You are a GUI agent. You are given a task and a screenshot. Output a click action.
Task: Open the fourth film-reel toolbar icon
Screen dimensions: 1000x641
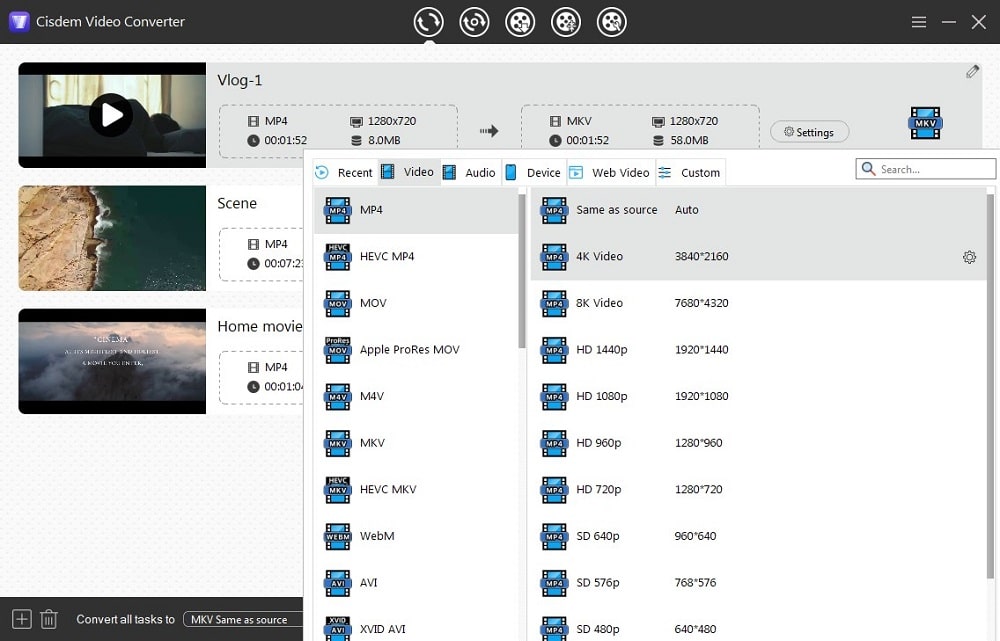(x=566, y=22)
